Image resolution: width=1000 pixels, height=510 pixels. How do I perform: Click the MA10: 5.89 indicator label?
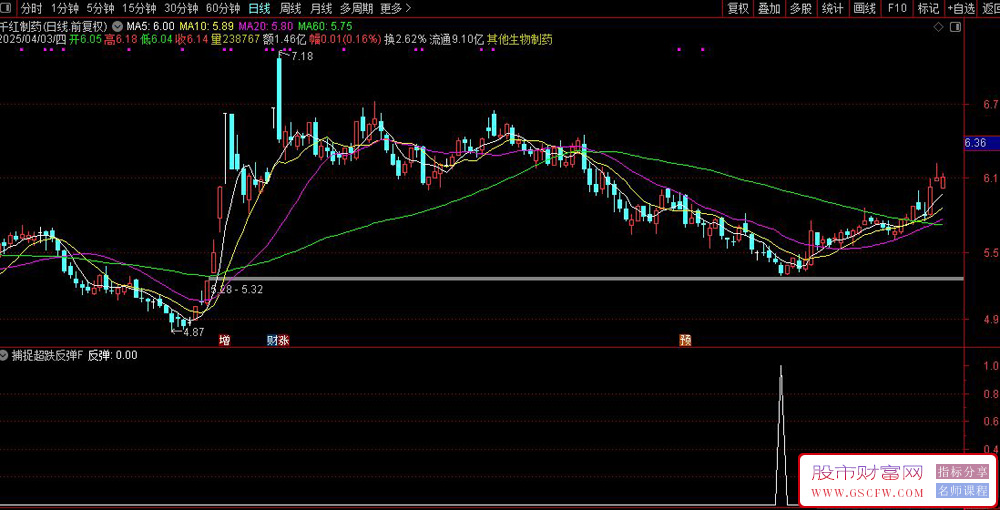206,27
